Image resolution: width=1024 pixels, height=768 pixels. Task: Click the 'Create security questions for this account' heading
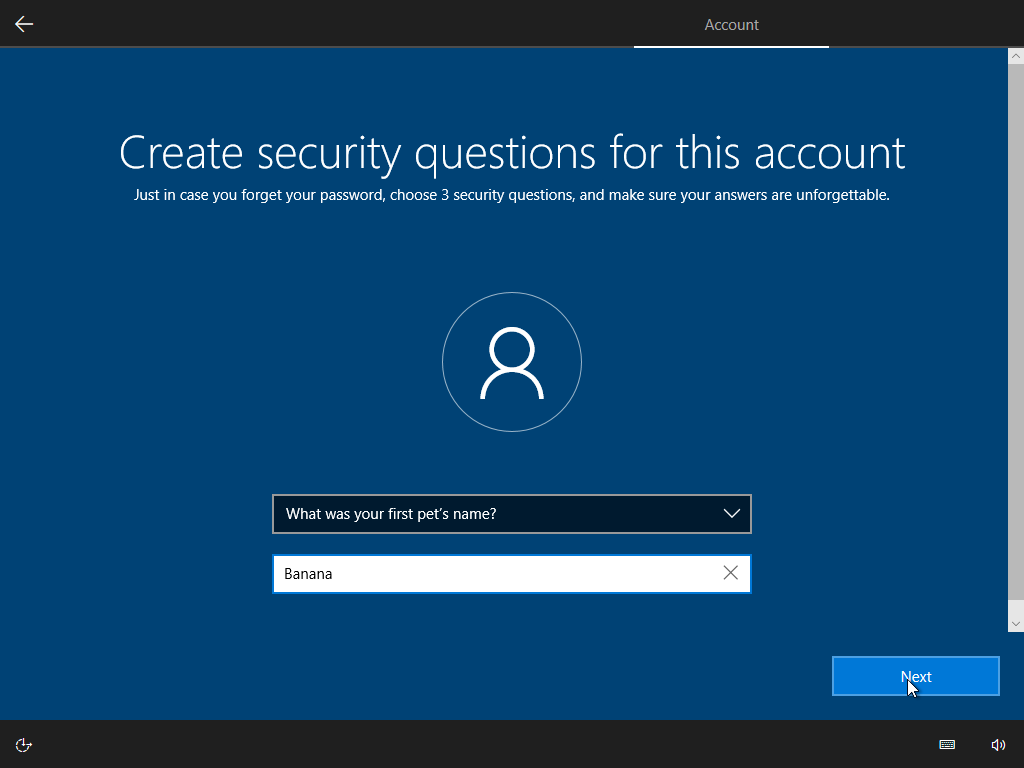point(511,153)
